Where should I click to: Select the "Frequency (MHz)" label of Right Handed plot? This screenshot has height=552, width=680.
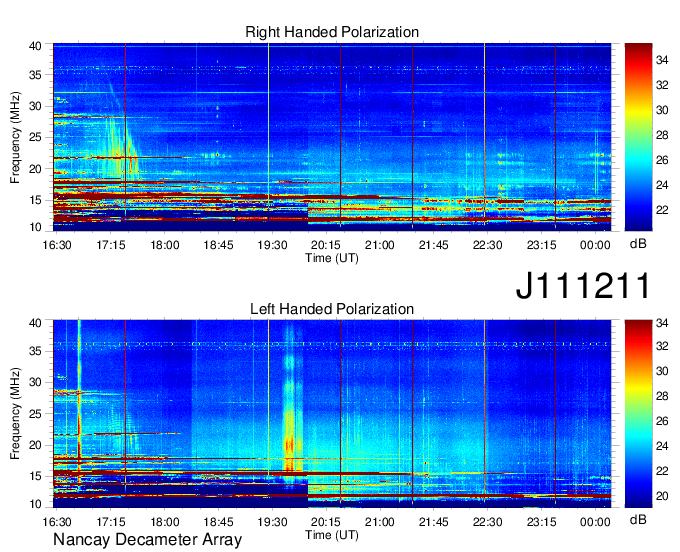tap(15, 137)
